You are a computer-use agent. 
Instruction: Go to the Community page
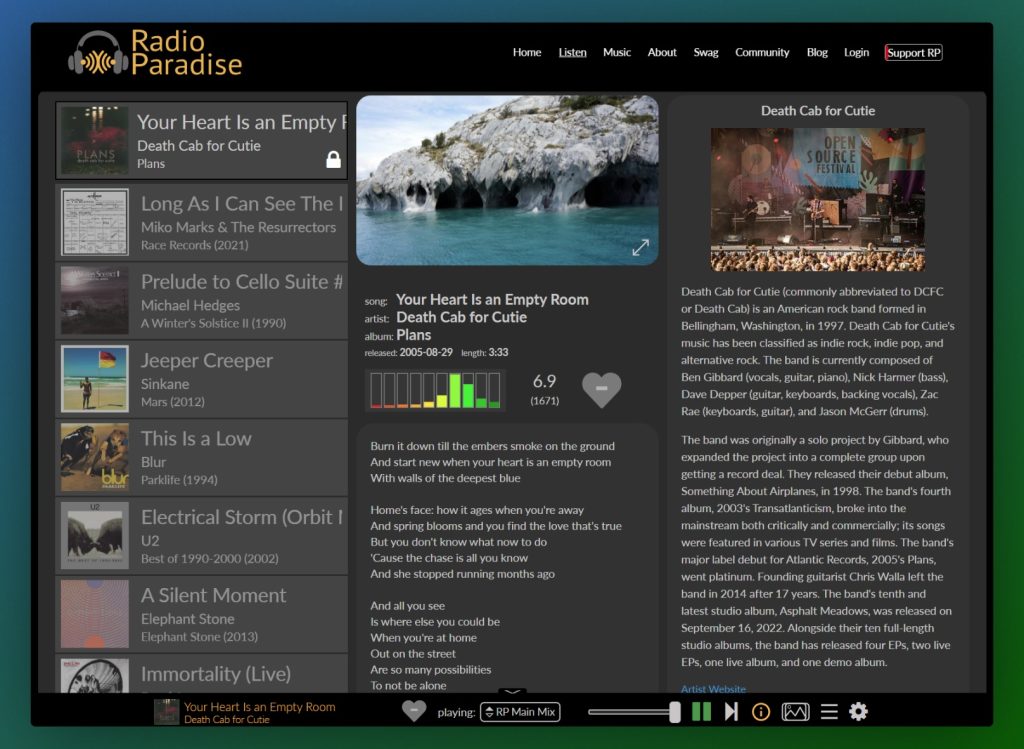pos(762,53)
